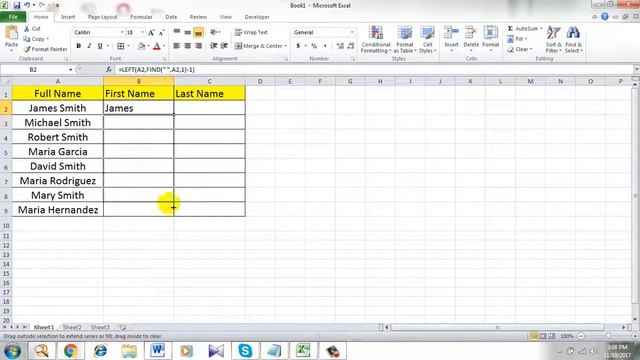Apply comma style
Screen dimensions: 640x360
point(325,46)
